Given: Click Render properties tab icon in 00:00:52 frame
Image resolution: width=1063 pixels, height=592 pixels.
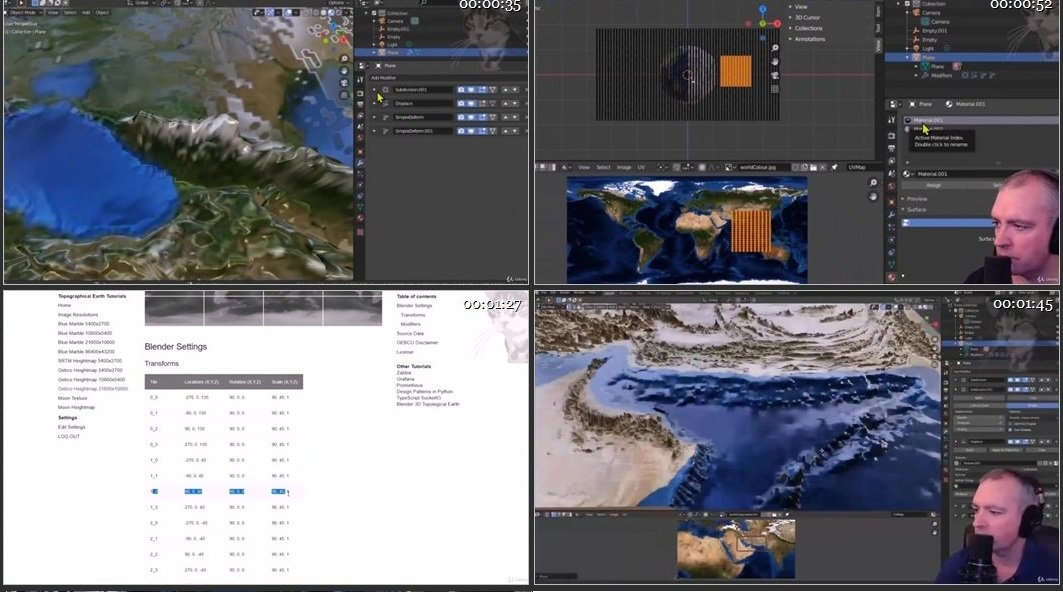Looking at the screenshot, I should click(x=891, y=136).
